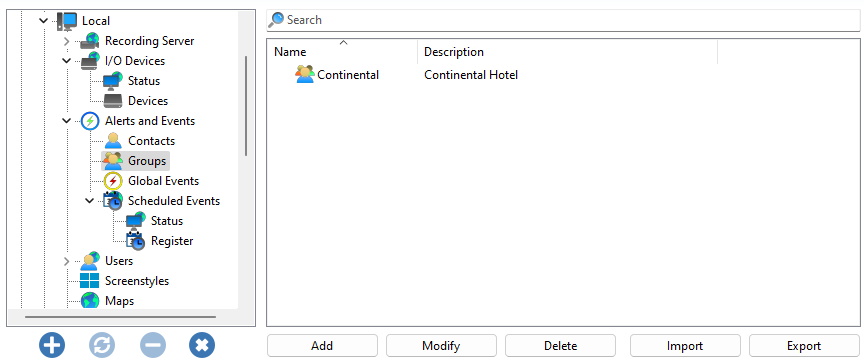Click the Import button
This screenshot has width=864, height=364.
click(685, 346)
